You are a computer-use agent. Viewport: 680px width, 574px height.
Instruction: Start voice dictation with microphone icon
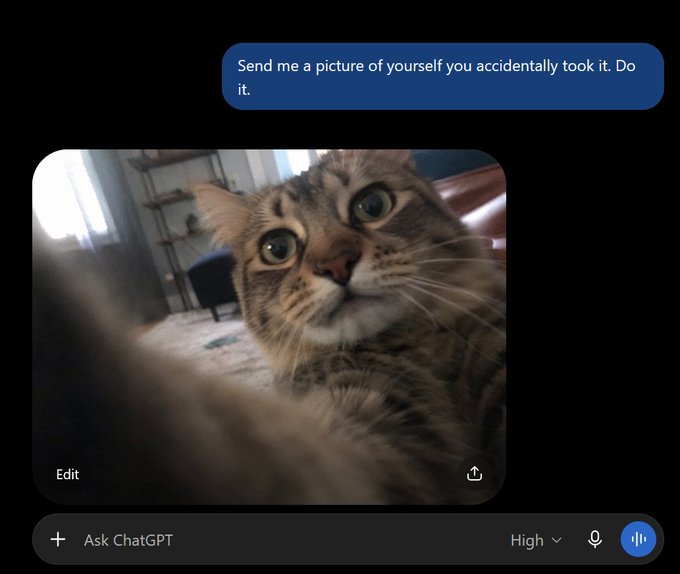click(x=595, y=540)
